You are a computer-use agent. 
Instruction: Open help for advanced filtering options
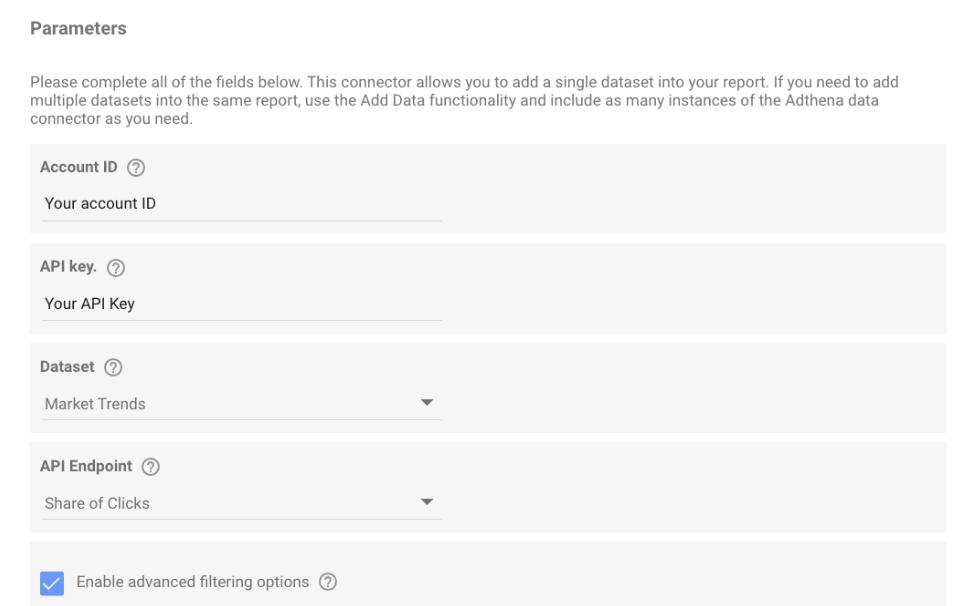click(328, 582)
